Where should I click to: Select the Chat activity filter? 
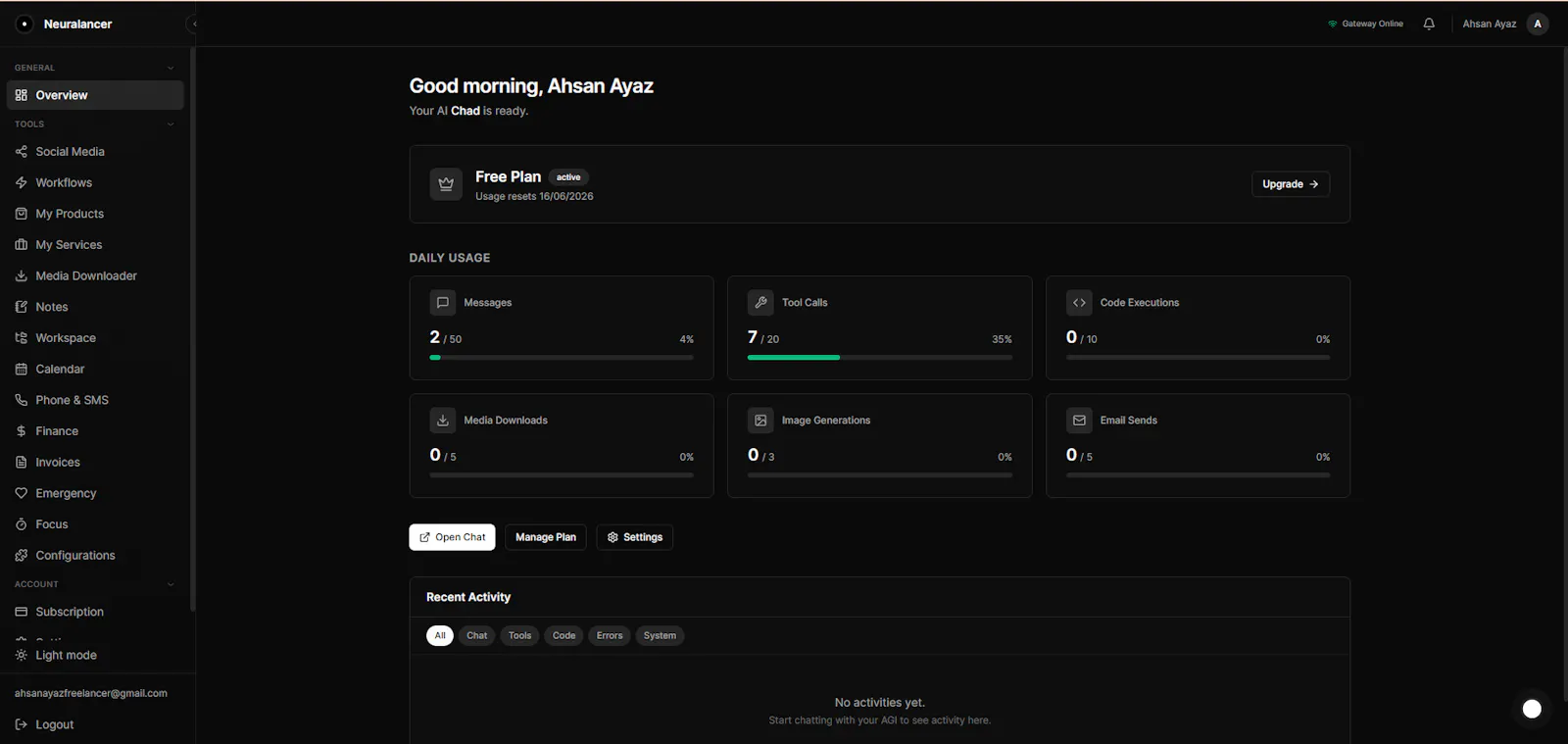pos(477,636)
